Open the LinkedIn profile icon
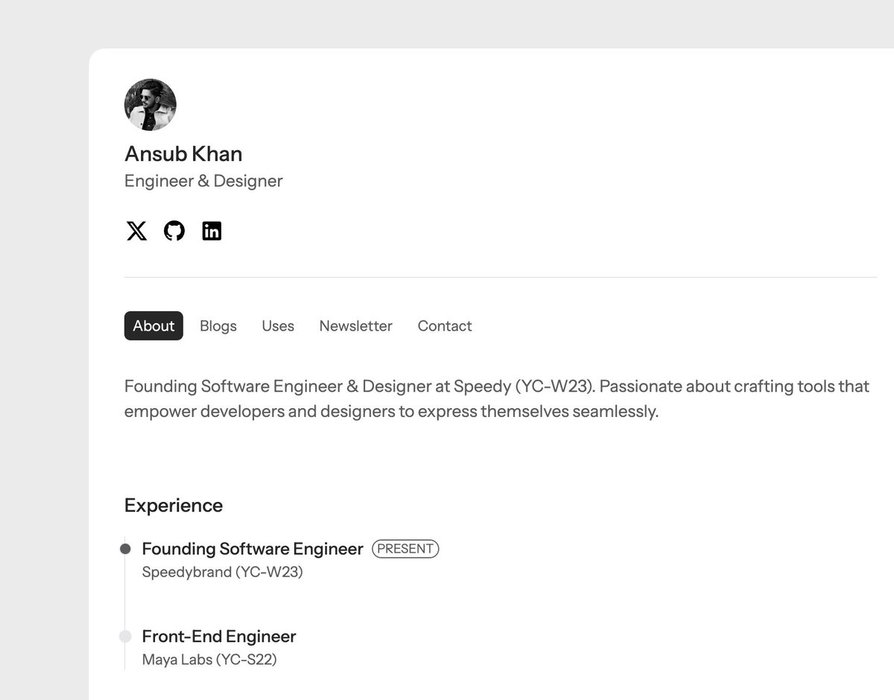 [x=212, y=231]
